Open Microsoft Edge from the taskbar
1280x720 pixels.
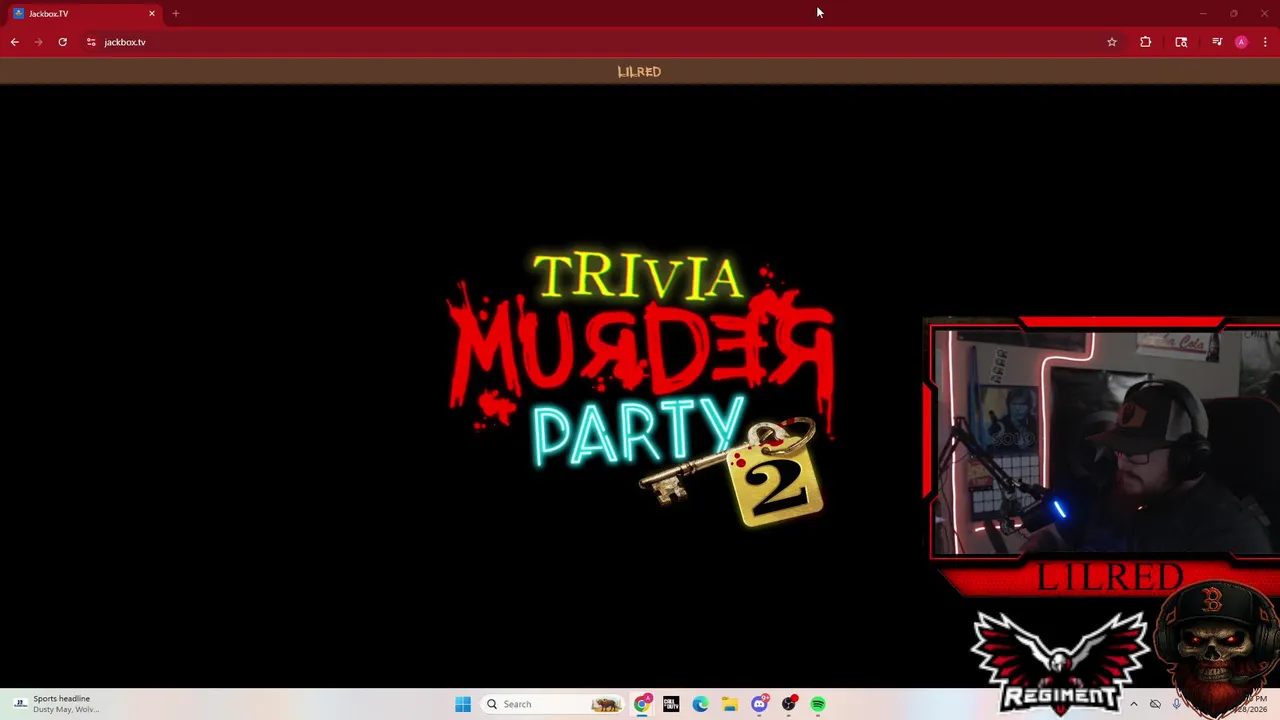click(x=700, y=704)
